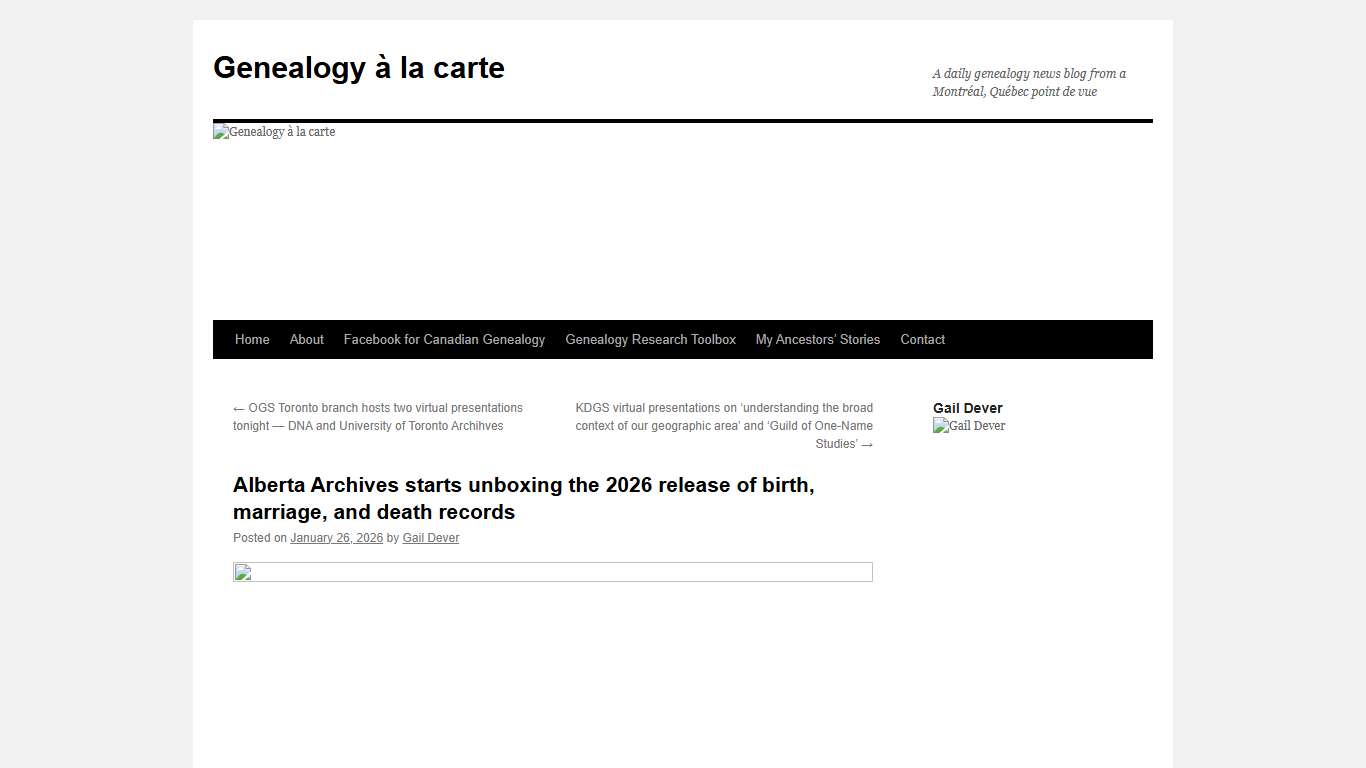The image size is (1366, 768).
Task: Open the previous OGS Toronto branch post
Action: (x=377, y=416)
